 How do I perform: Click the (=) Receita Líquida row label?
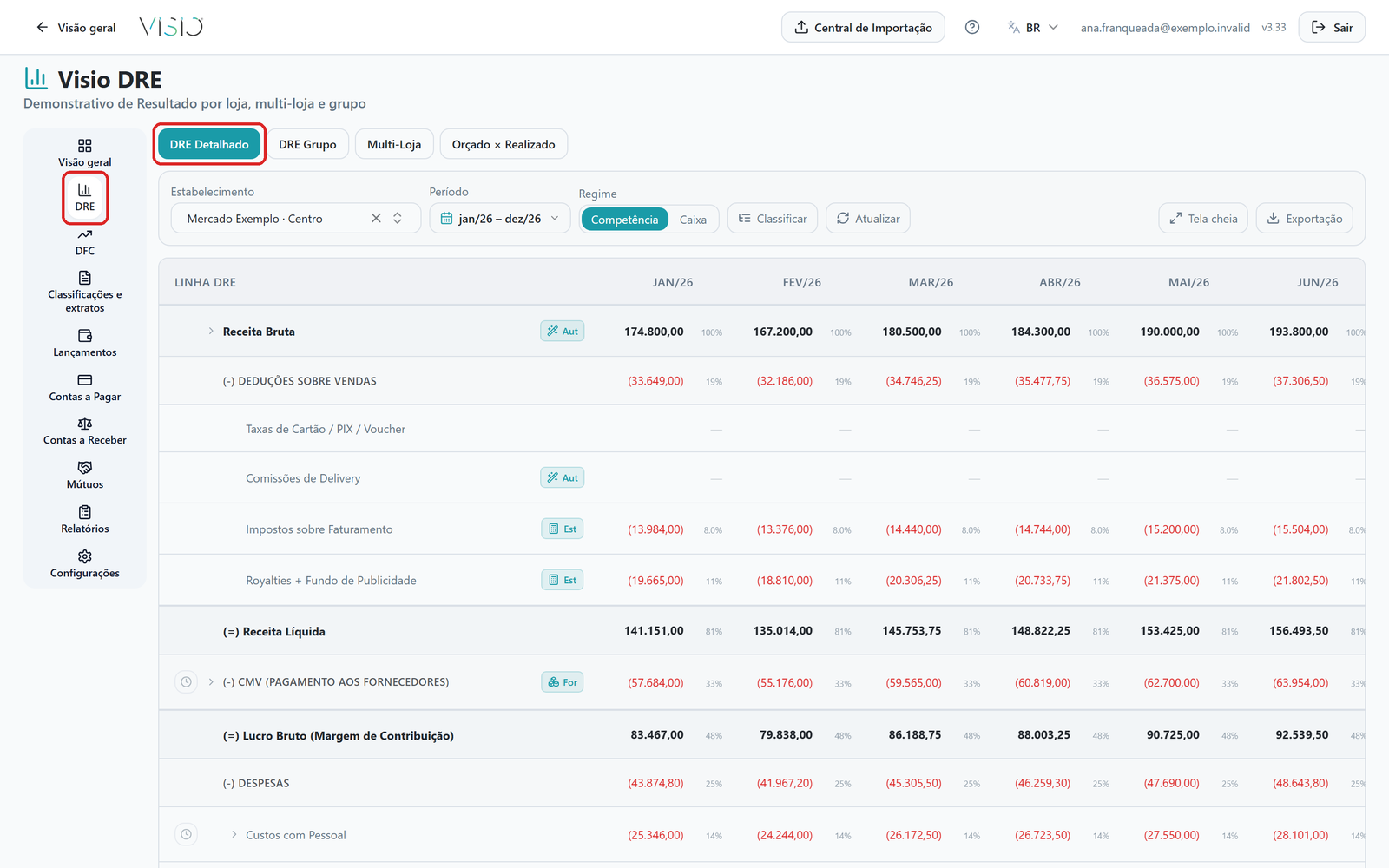[274, 632]
